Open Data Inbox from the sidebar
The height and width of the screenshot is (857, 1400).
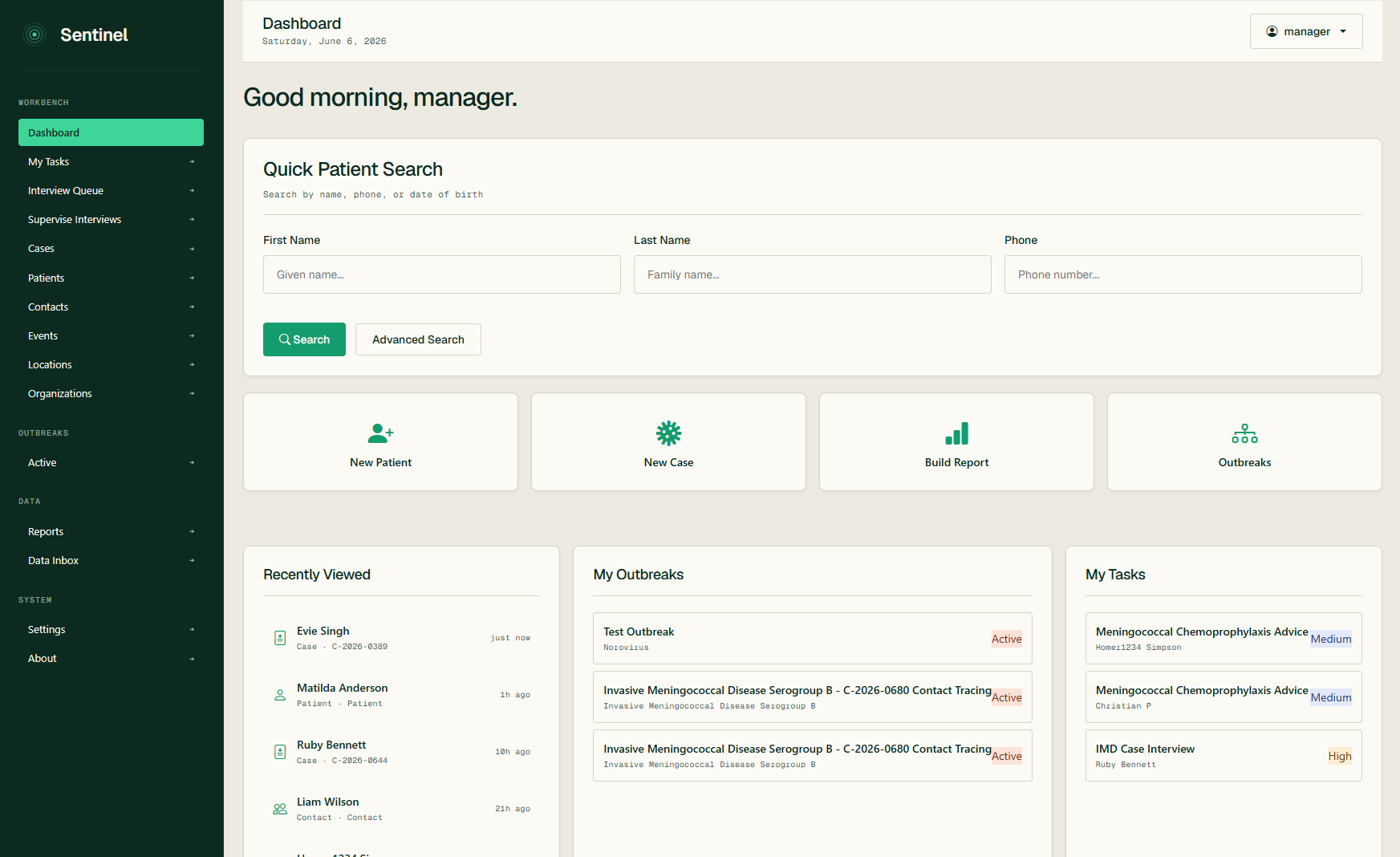coord(111,560)
